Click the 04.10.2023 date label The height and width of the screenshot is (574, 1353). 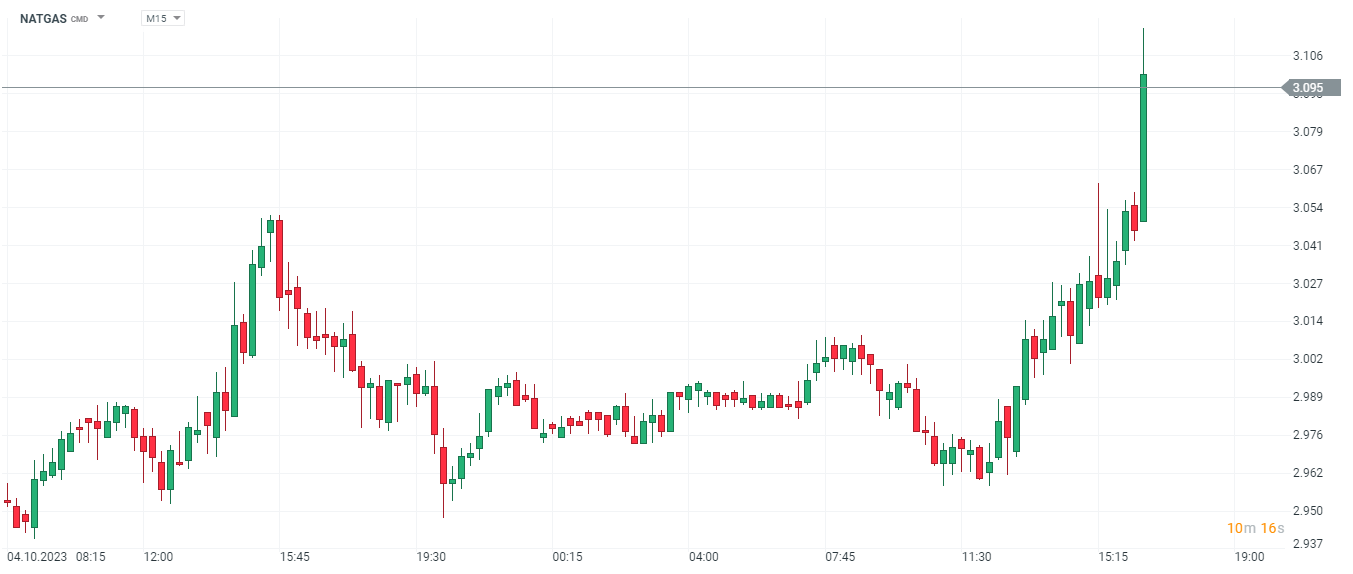pyautogui.click(x=37, y=556)
